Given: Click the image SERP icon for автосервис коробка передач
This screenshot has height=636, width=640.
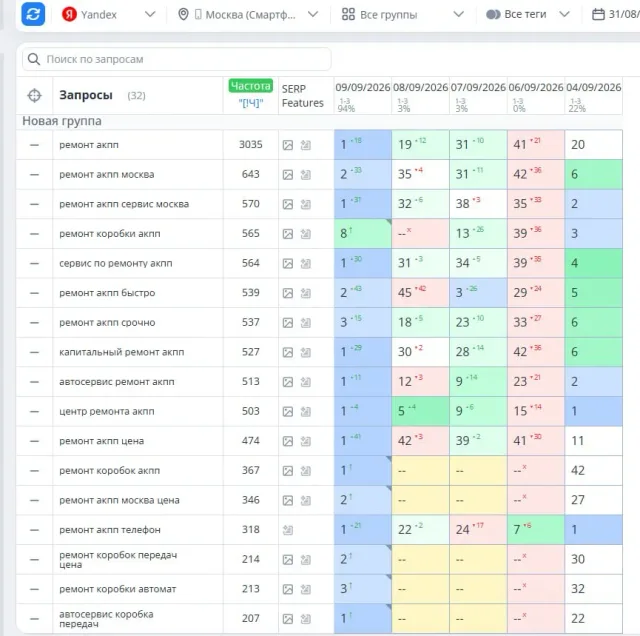Looking at the screenshot, I should (288, 619).
